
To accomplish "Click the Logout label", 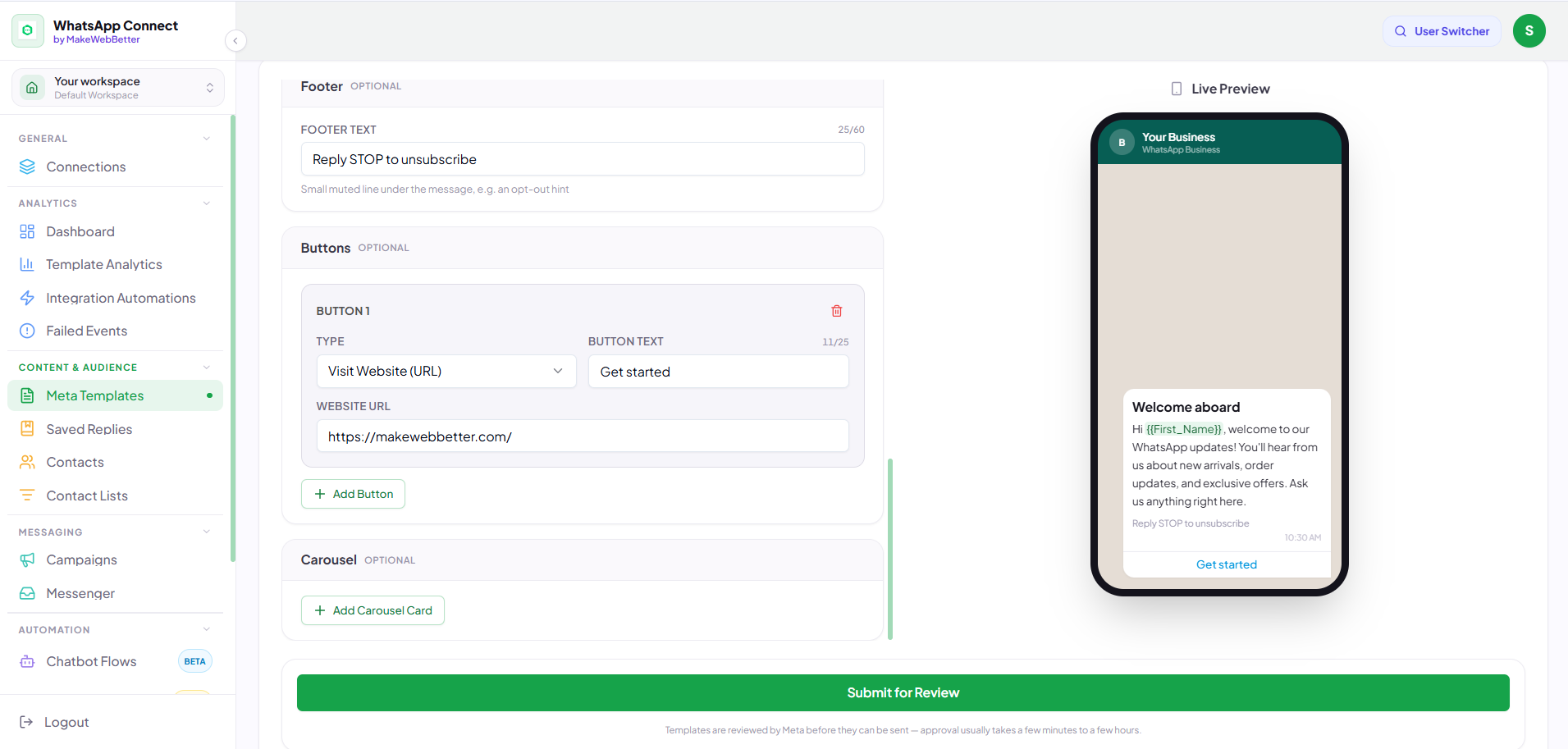I will coord(66,722).
